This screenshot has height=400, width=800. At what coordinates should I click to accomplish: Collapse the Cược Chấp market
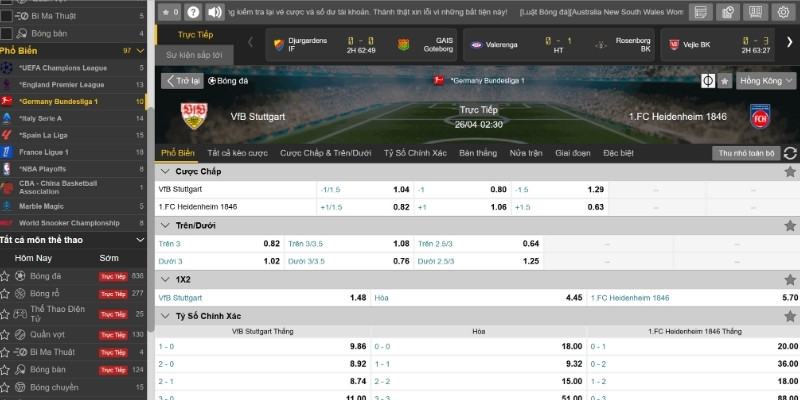point(165,171)
